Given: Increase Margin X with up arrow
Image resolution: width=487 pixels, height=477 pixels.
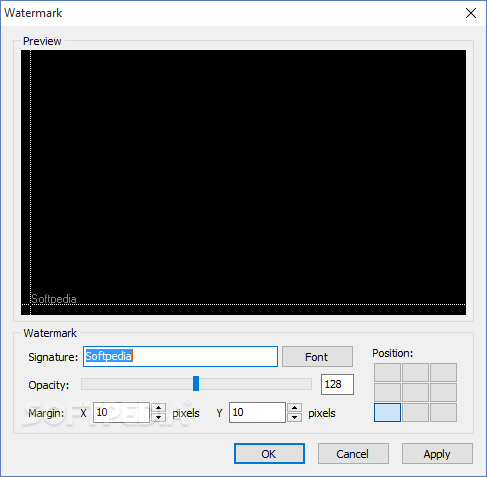Looking at the screenshot, I should click(159, 408).
